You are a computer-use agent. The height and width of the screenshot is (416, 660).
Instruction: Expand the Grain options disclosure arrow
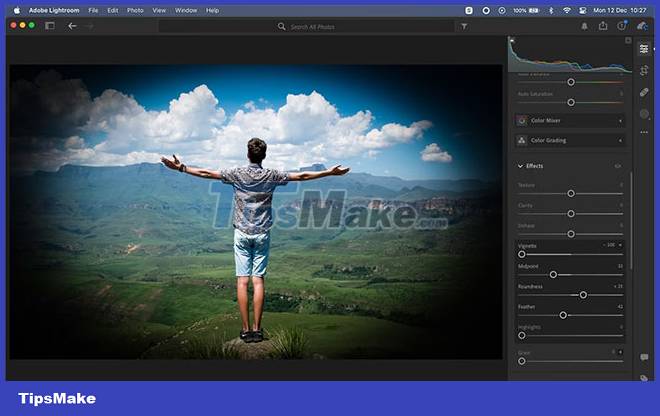[620, 352]
